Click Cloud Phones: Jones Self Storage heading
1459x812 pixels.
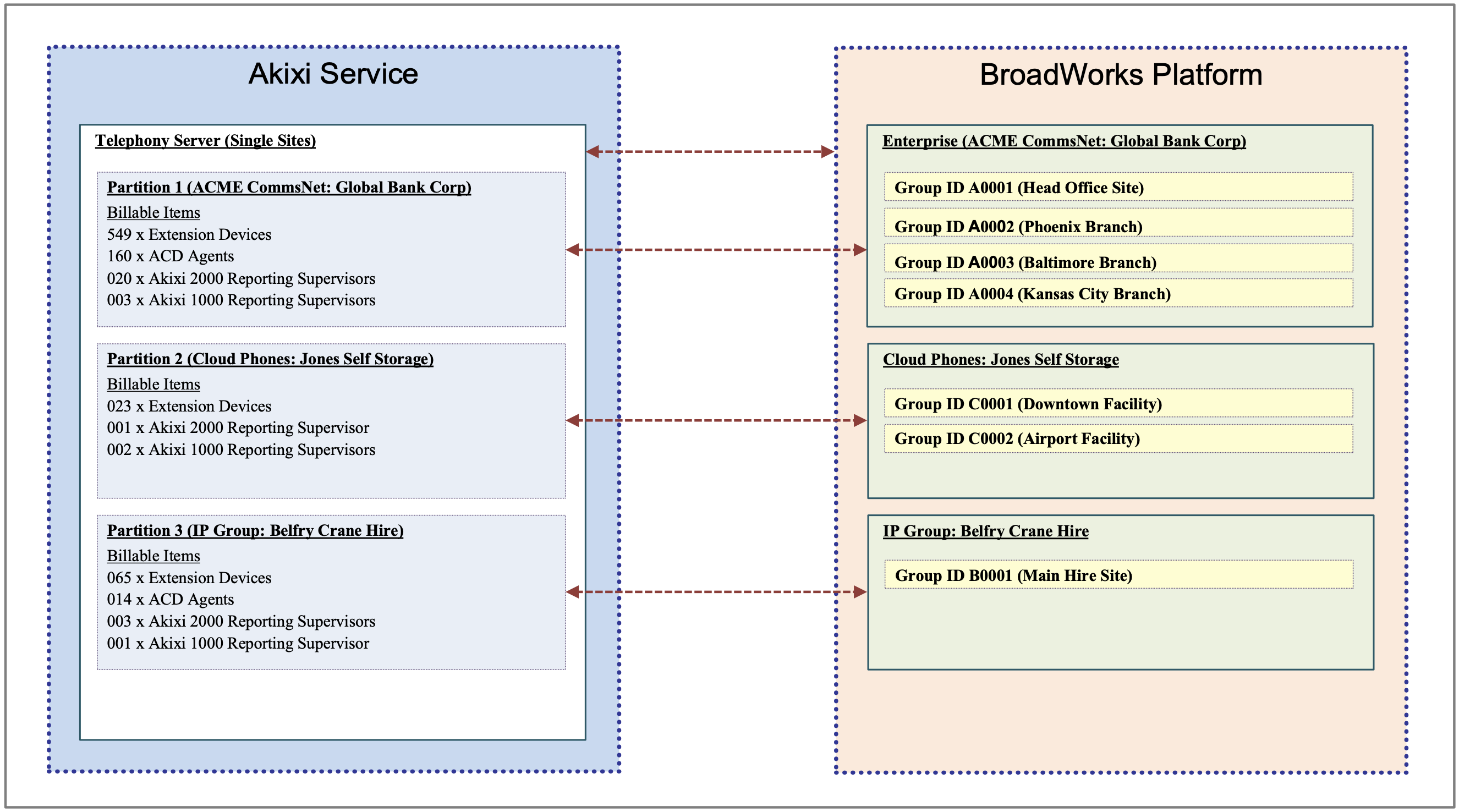point(1000,360)
